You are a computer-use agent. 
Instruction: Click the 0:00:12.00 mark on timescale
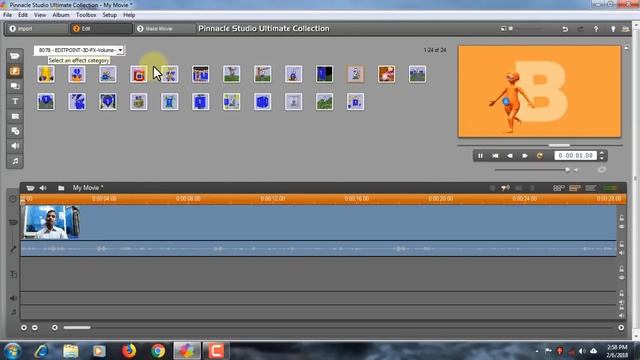[x=273, y=199]
